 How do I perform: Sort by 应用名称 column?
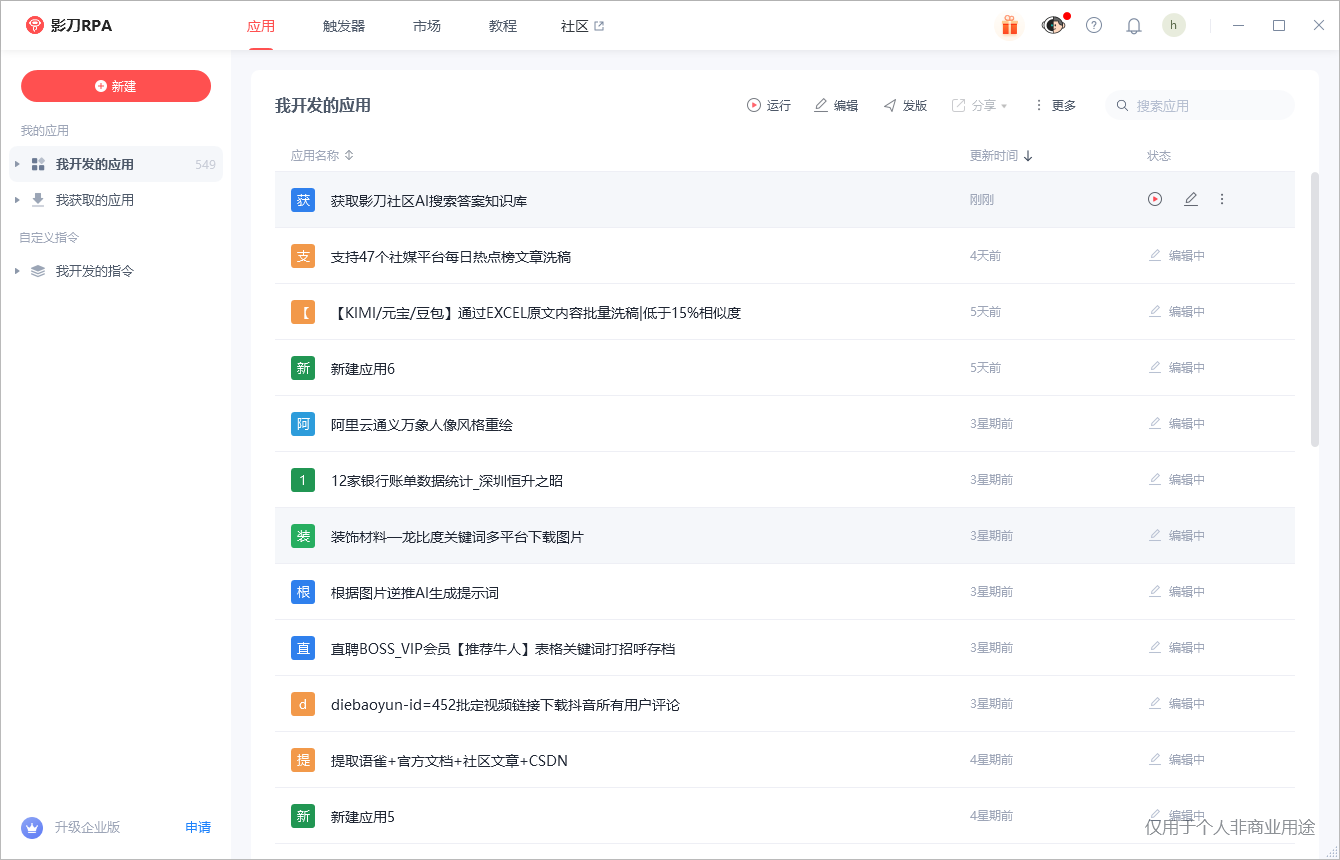tap(322, 156)
